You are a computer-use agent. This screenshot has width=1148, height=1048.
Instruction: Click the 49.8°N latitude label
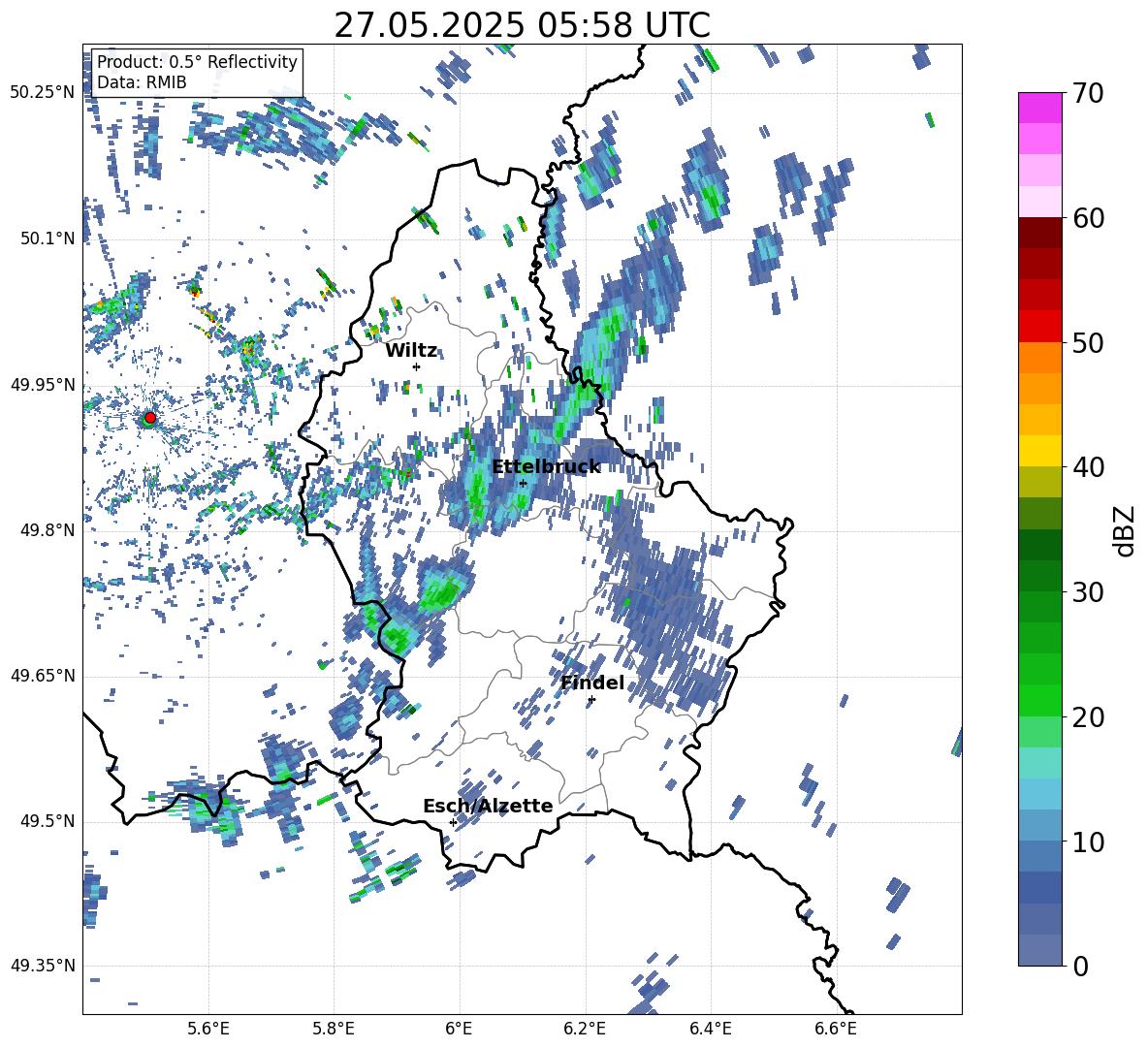click(x=48, y=530)
